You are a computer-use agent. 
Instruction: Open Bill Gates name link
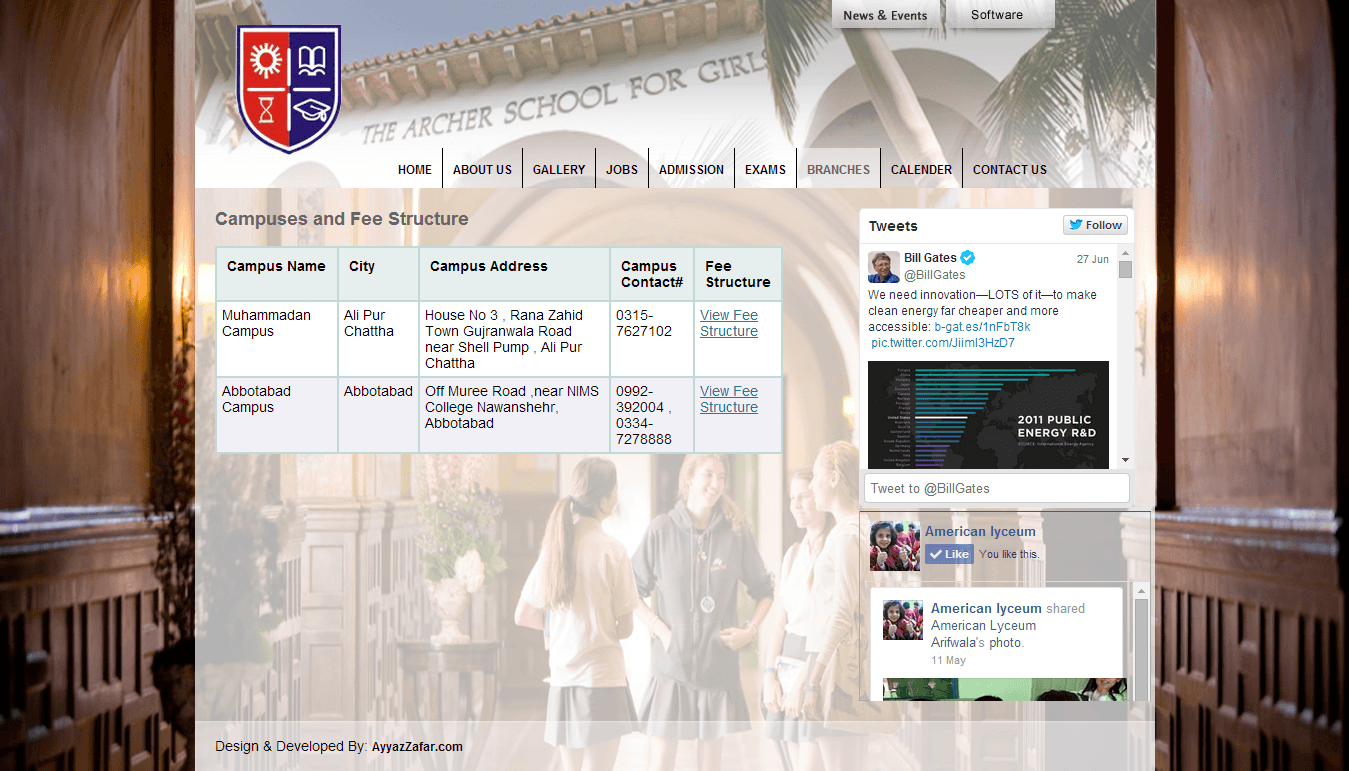coord(930,258)
